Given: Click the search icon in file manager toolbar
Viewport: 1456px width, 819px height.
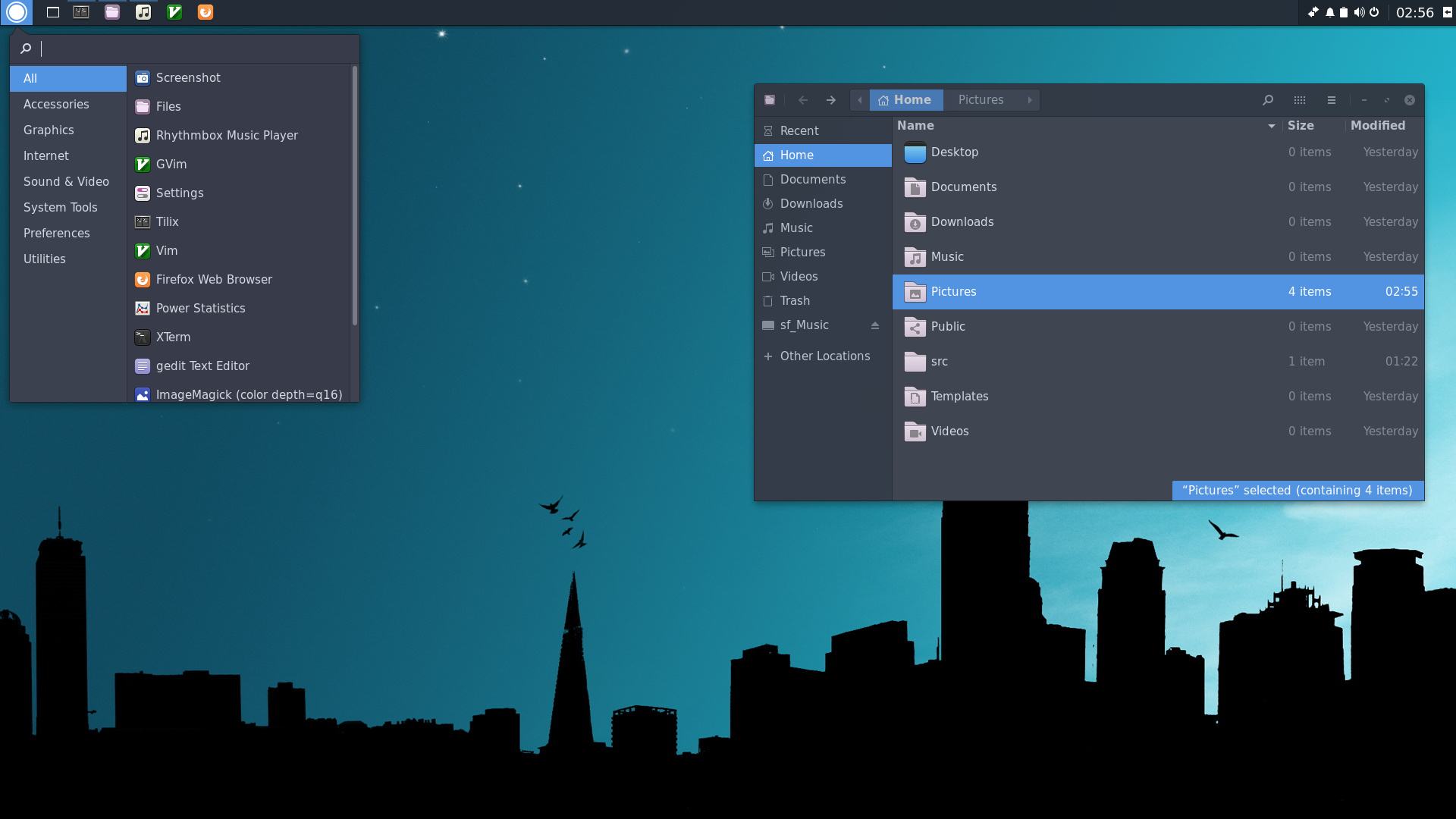Looking at the screenshot, I should pyautogui.click(x=1267, y=100).
